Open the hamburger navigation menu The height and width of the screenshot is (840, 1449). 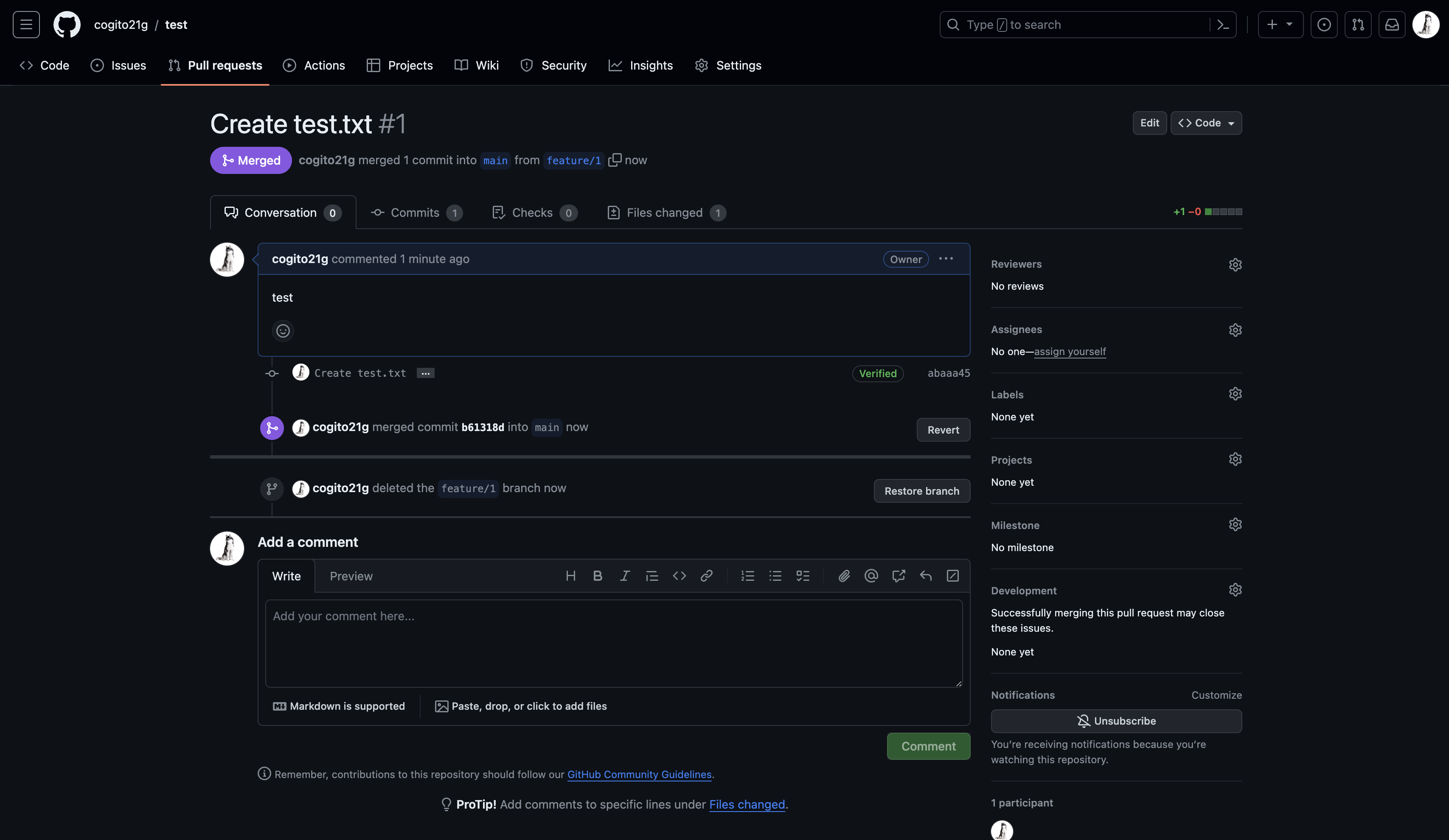26,25
